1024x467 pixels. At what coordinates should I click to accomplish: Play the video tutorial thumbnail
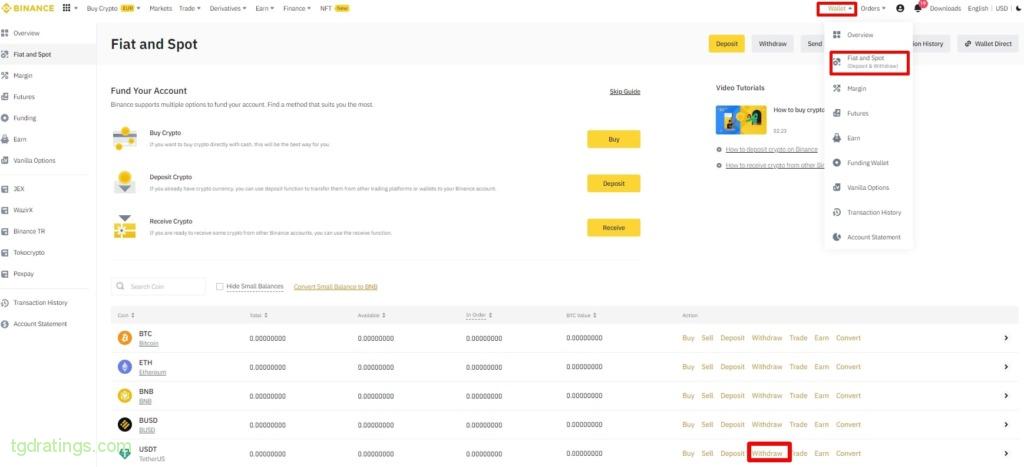tap(741, 120)
